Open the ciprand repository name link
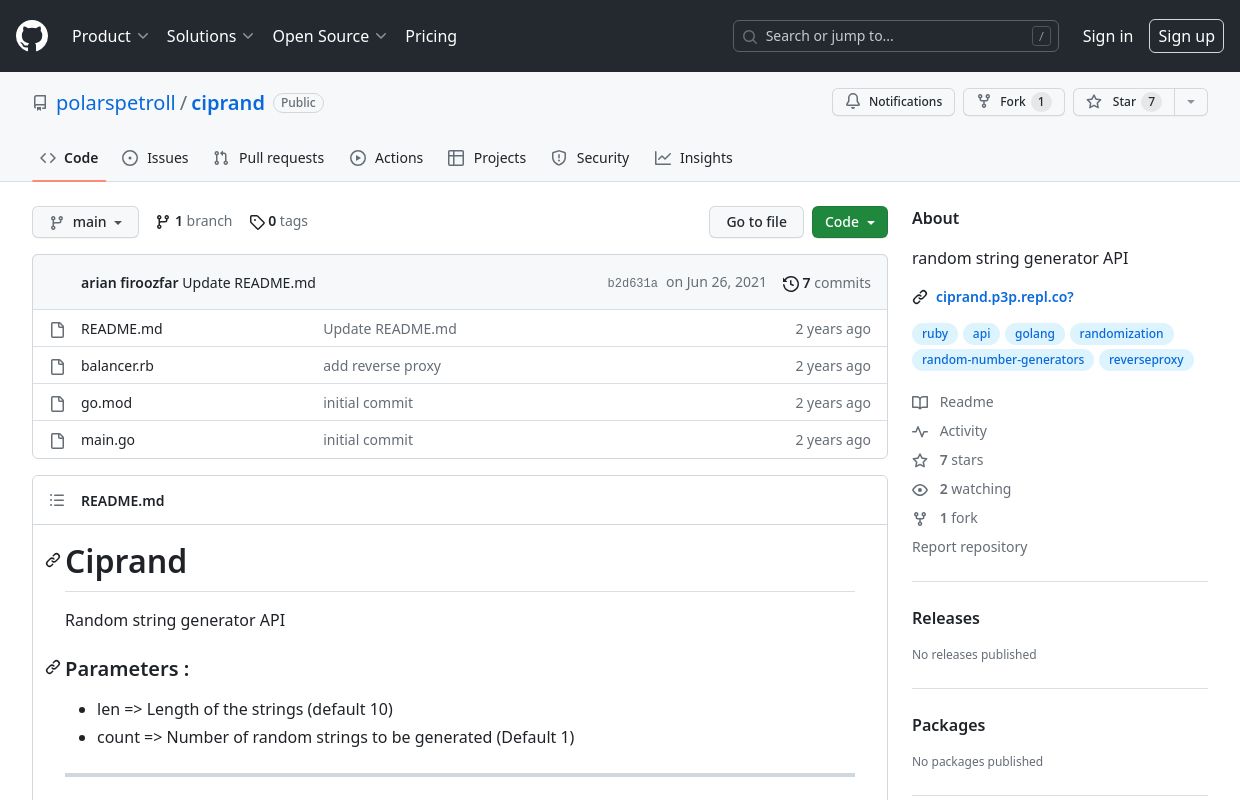Viewport: 1240px width, 800px height. (x=228, y=103)
